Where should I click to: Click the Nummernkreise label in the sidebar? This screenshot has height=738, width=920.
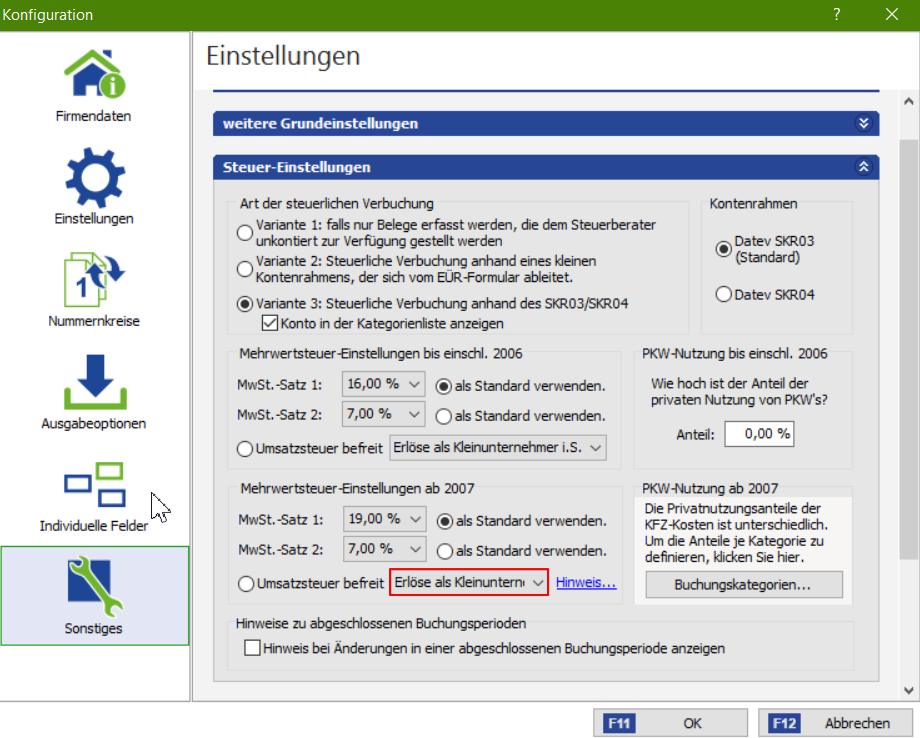pos(94,321)
